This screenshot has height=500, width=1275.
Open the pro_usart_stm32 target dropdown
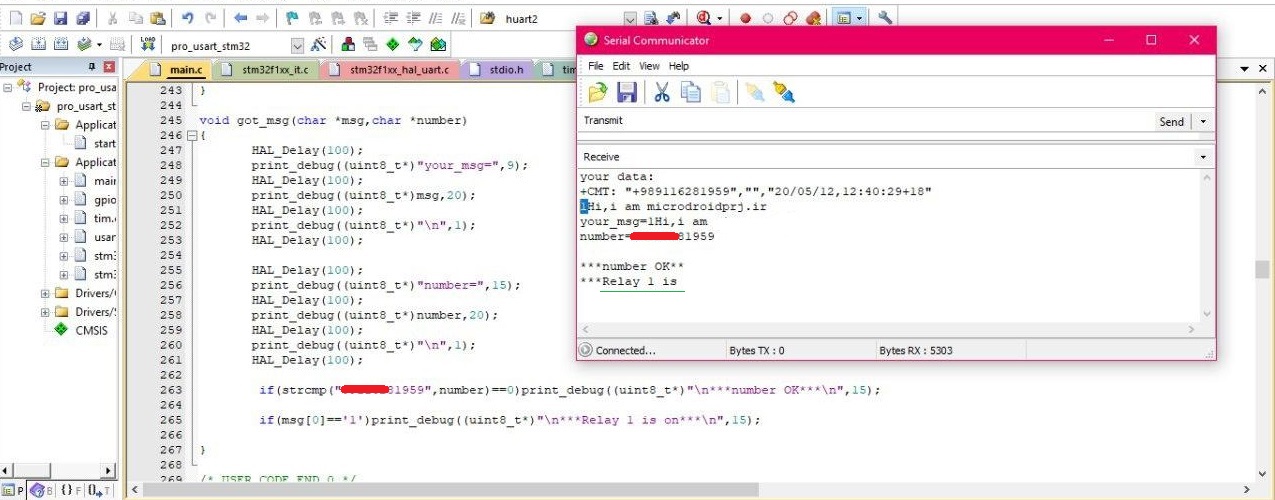pos(297,45)
